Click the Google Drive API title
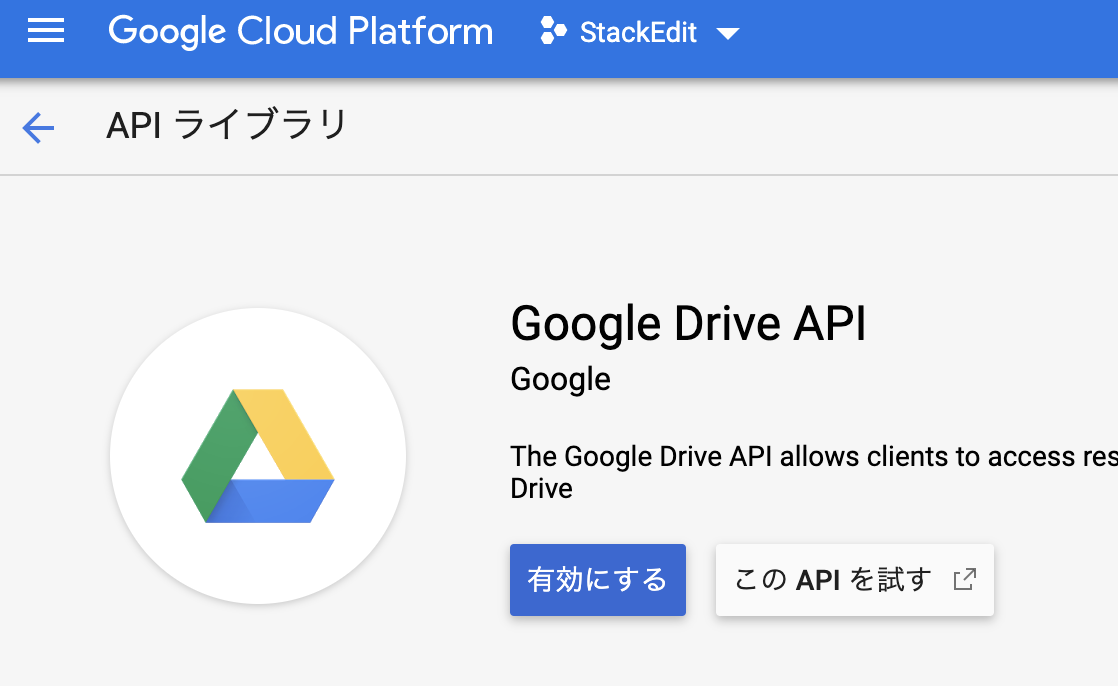The width and height of the screenshot is (1118, 686). click(x=688, y=323)
